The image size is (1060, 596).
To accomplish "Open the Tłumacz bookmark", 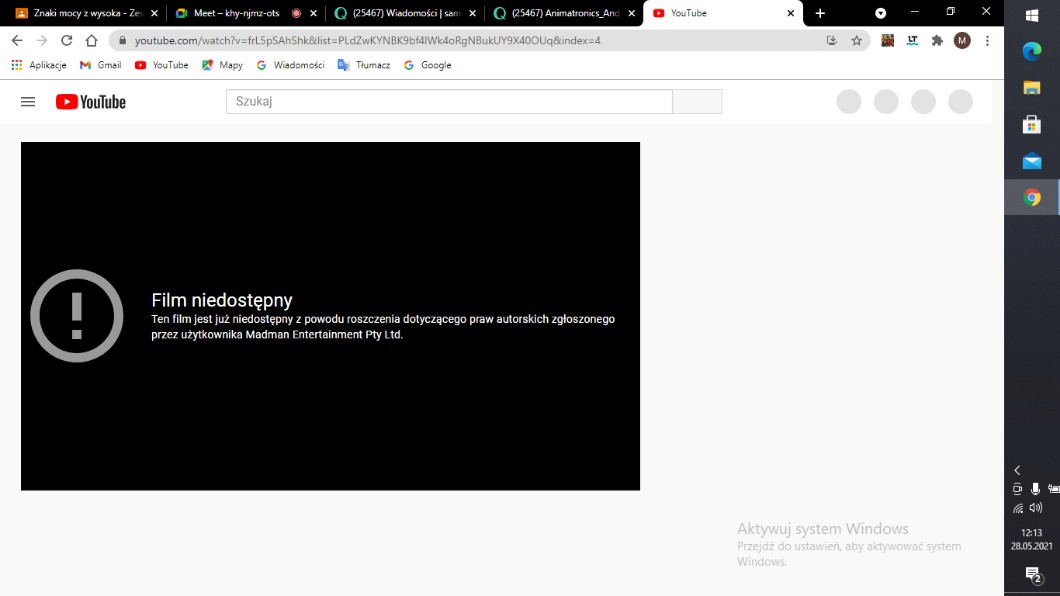I will [364, 65].
